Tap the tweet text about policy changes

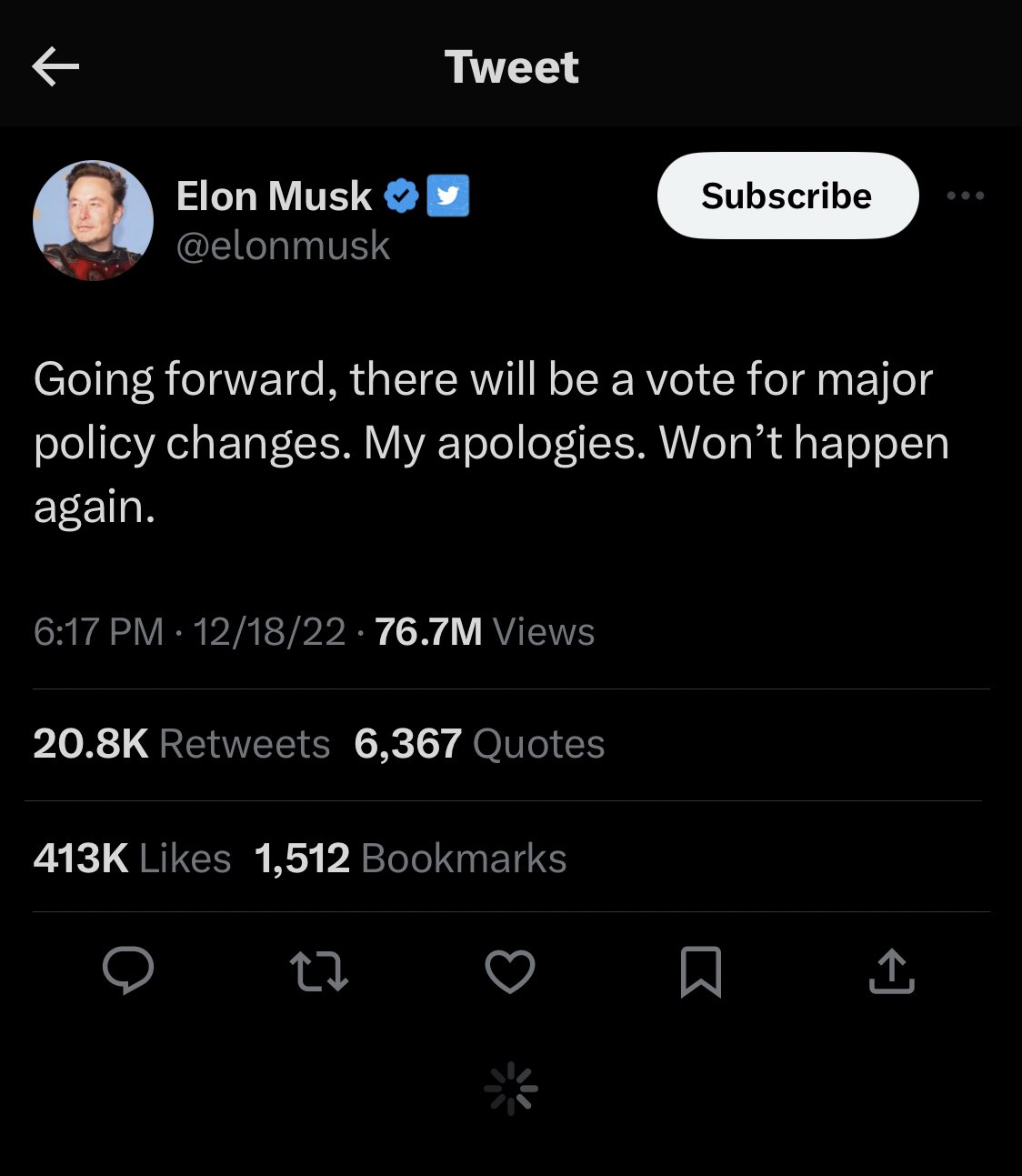click(x=491, y=443)
